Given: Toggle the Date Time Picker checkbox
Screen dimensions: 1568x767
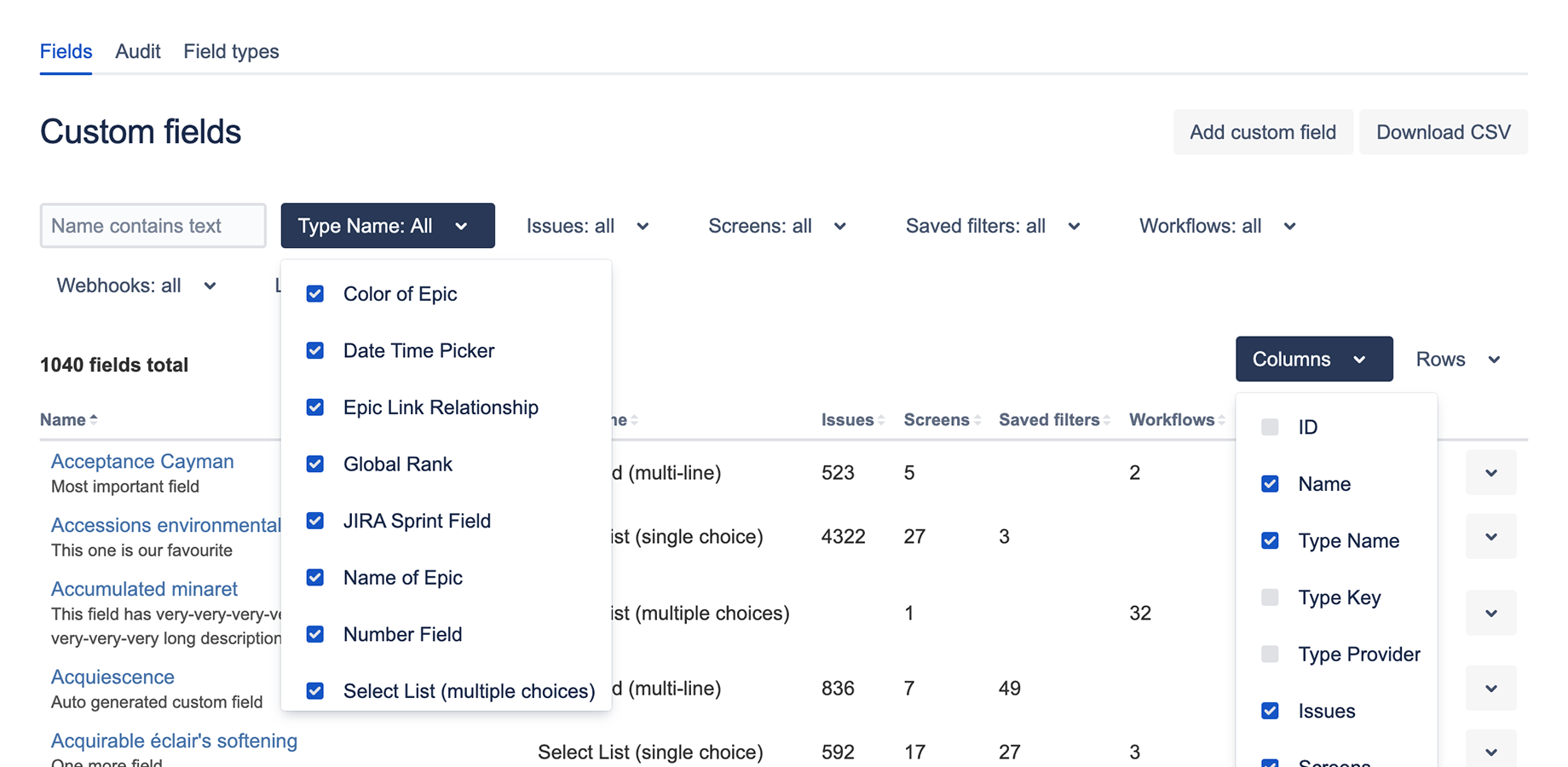Looking at the screenshot, I should pyautogui.click(x=314, y=350).
